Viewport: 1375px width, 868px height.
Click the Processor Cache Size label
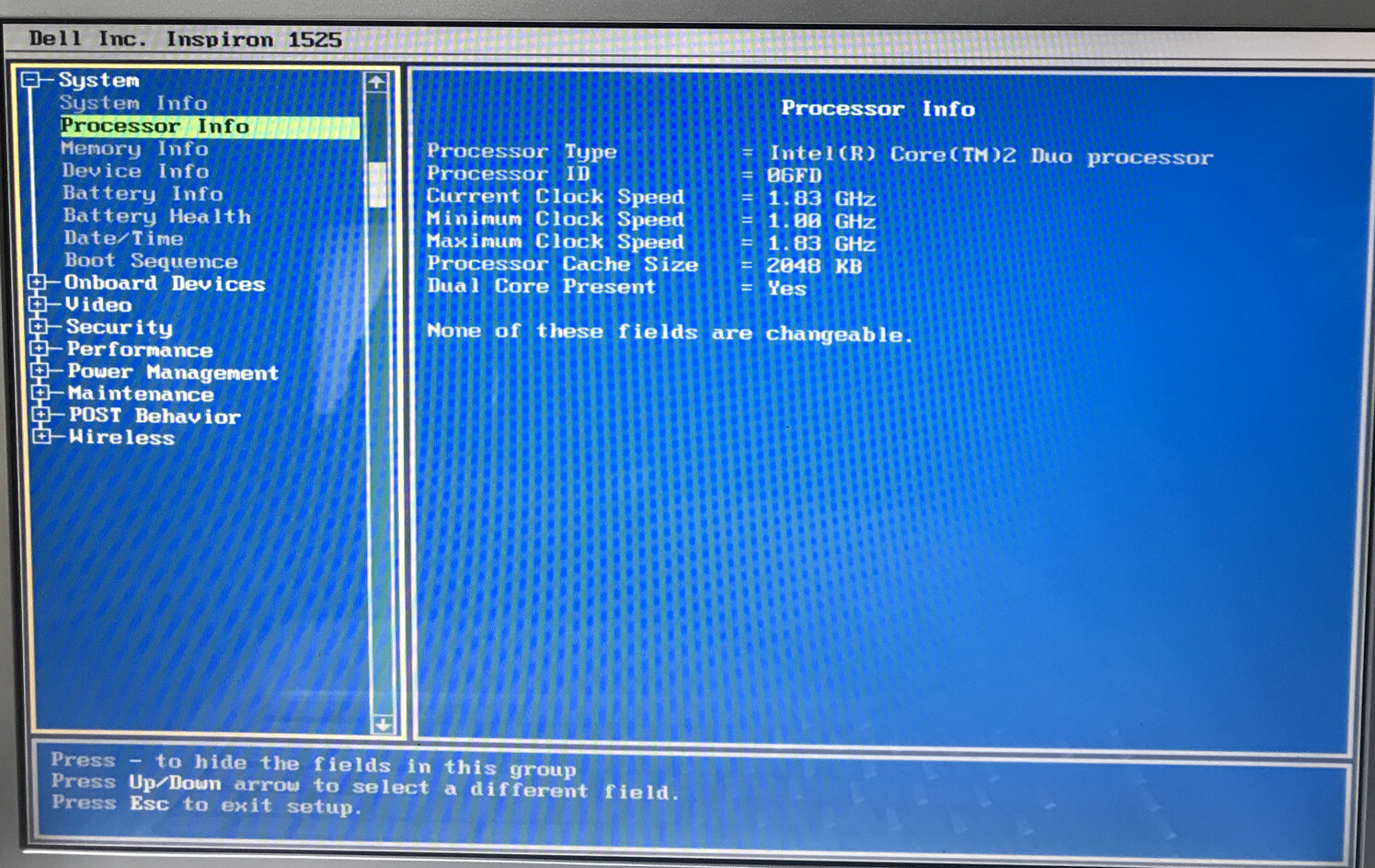[x=562, y=264]
